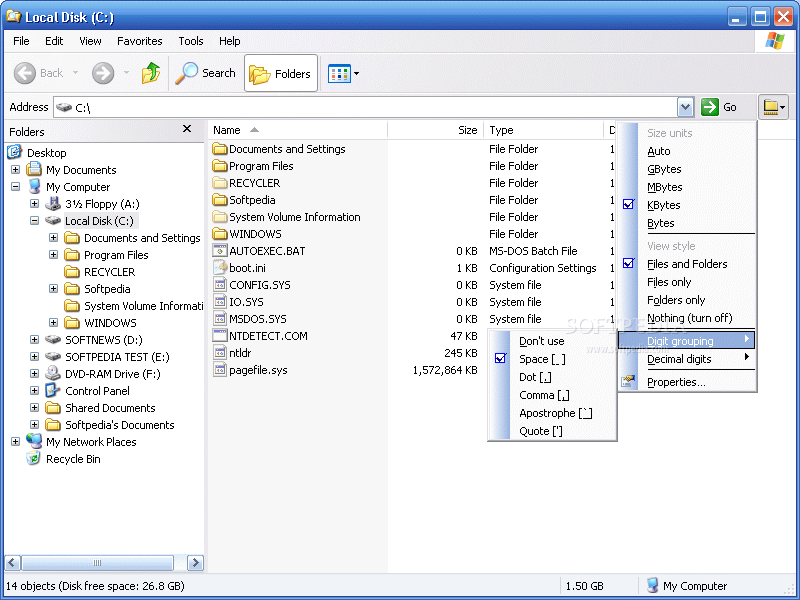Toggle the Folders toolbar button
Viewport: 800px width, 600px height.
coord(281,73)
